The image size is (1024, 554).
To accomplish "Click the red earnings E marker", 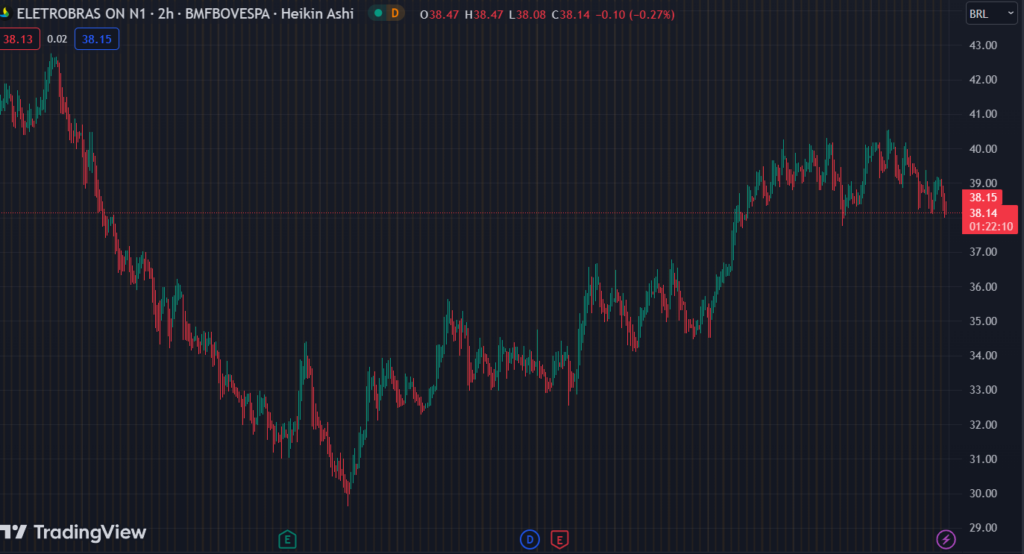I will click(560, 540).
